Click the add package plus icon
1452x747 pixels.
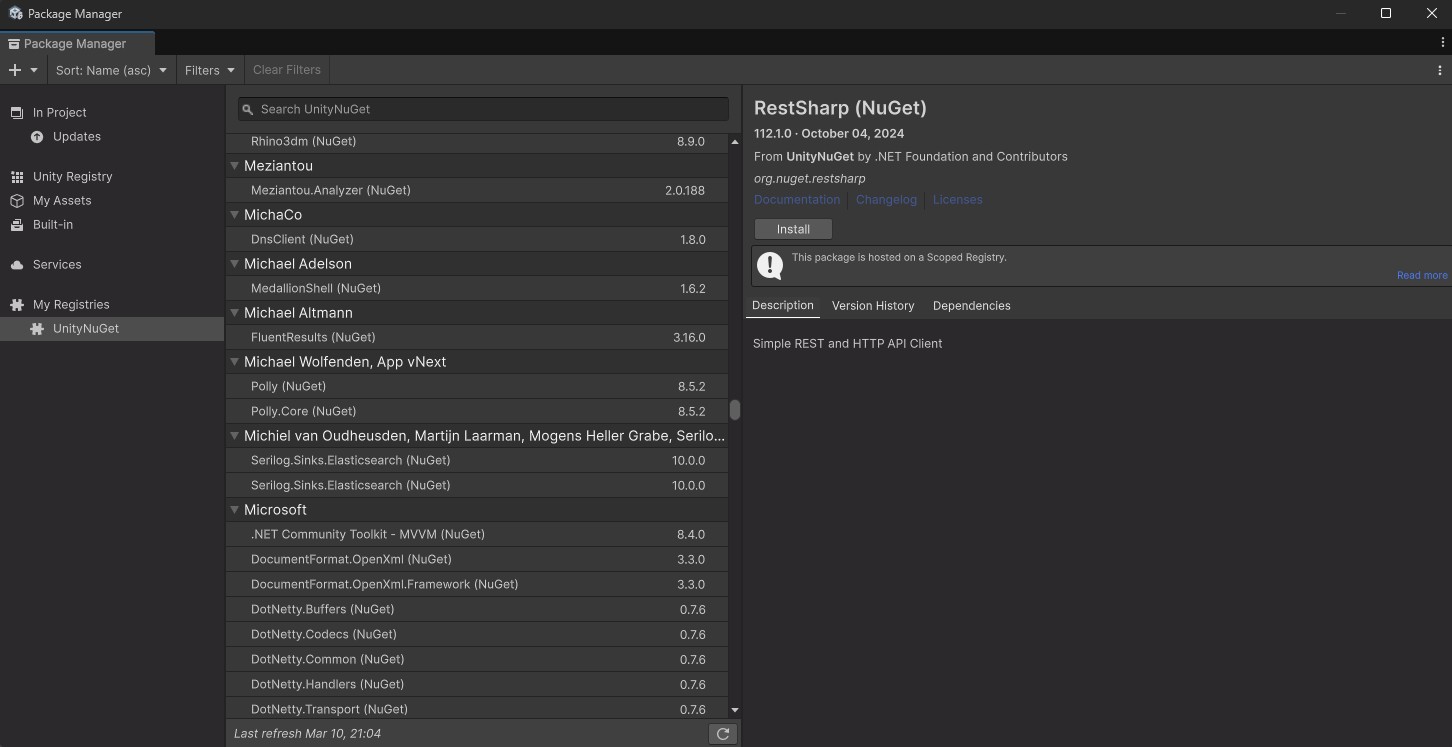pos(15,70)
